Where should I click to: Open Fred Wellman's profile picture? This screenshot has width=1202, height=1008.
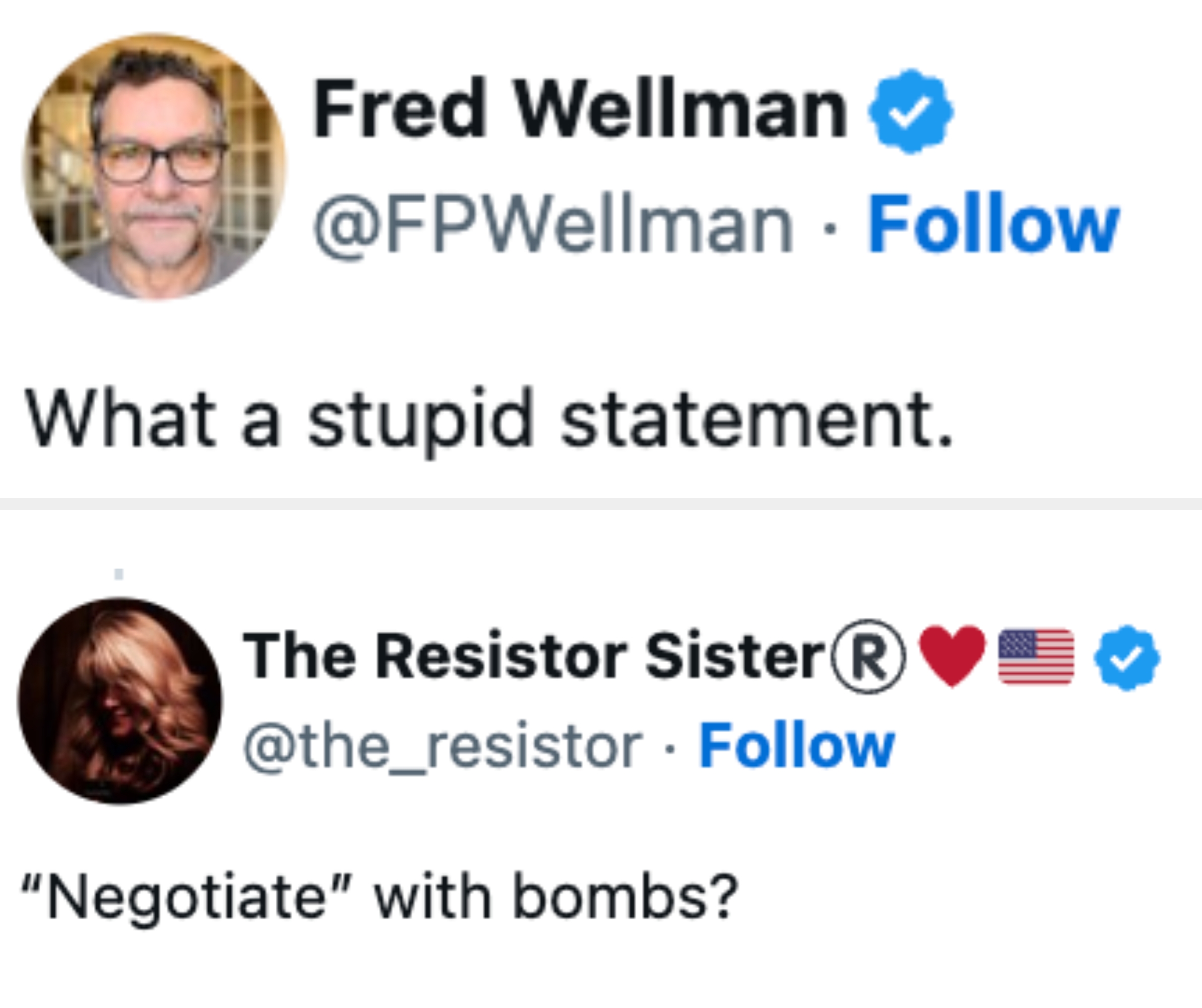(155, 166)
